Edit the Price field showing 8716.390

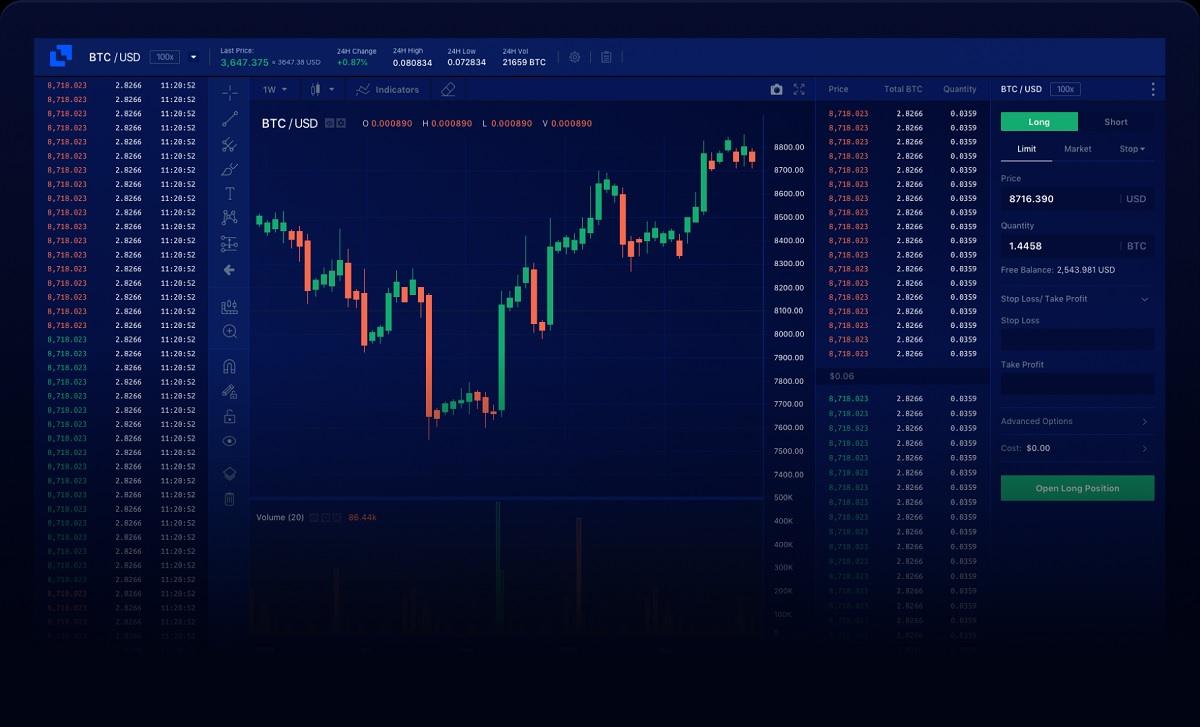tap(1077, 199)
